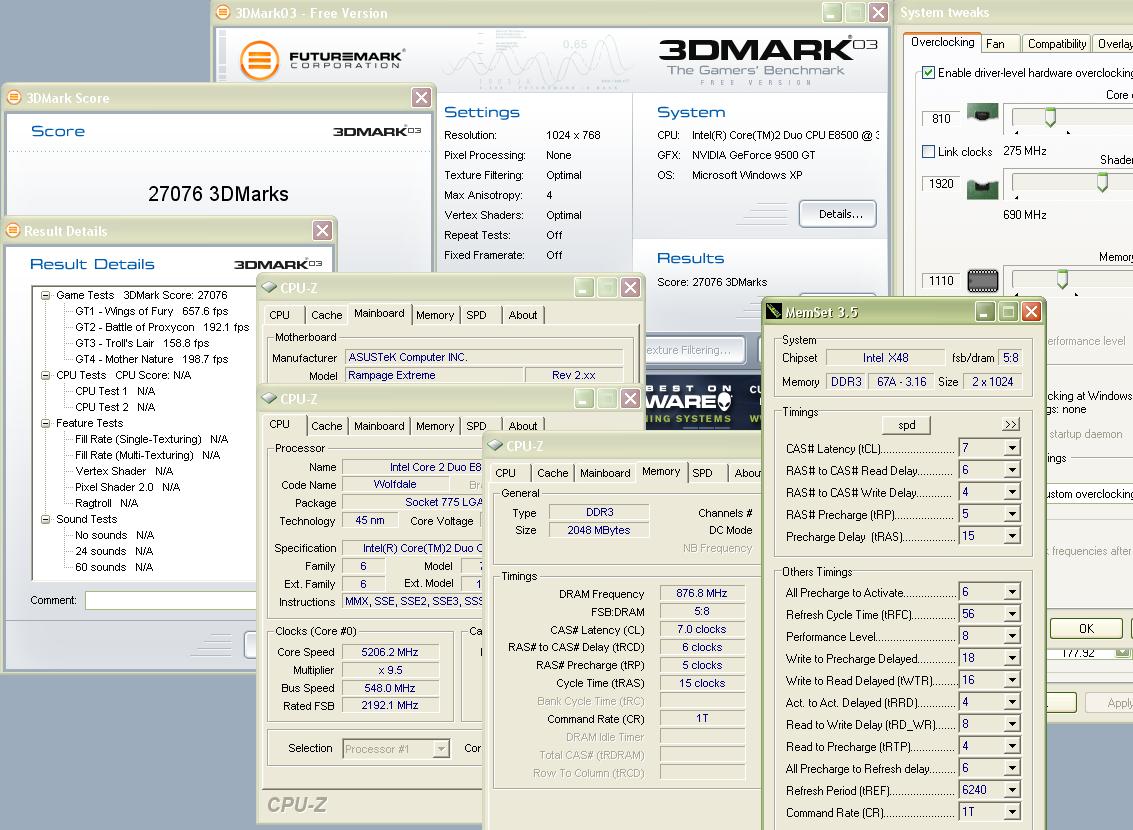Click the memory clock chip icon
Viewport: 1133px width, 830px height.
[982, 280]
